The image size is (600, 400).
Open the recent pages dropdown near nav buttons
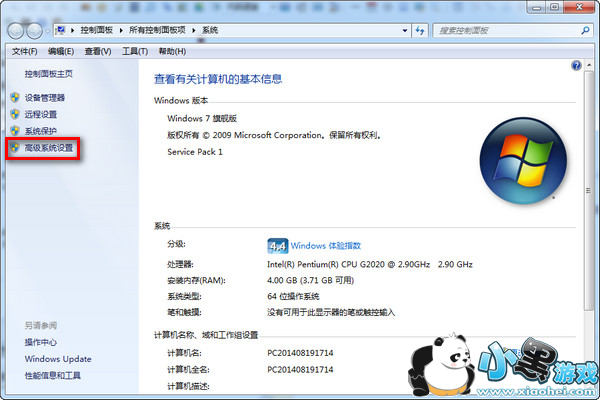tap(47, 31)
